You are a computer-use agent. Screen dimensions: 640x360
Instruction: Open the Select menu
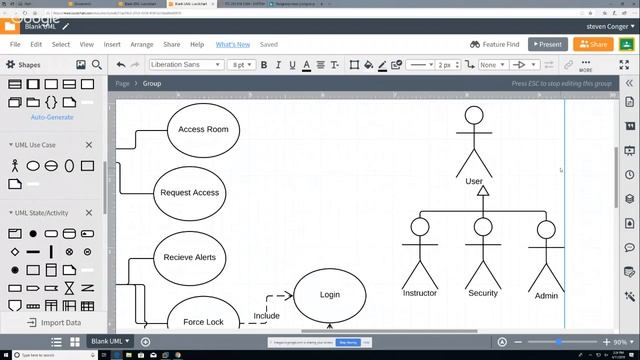(x=60, y=44)
